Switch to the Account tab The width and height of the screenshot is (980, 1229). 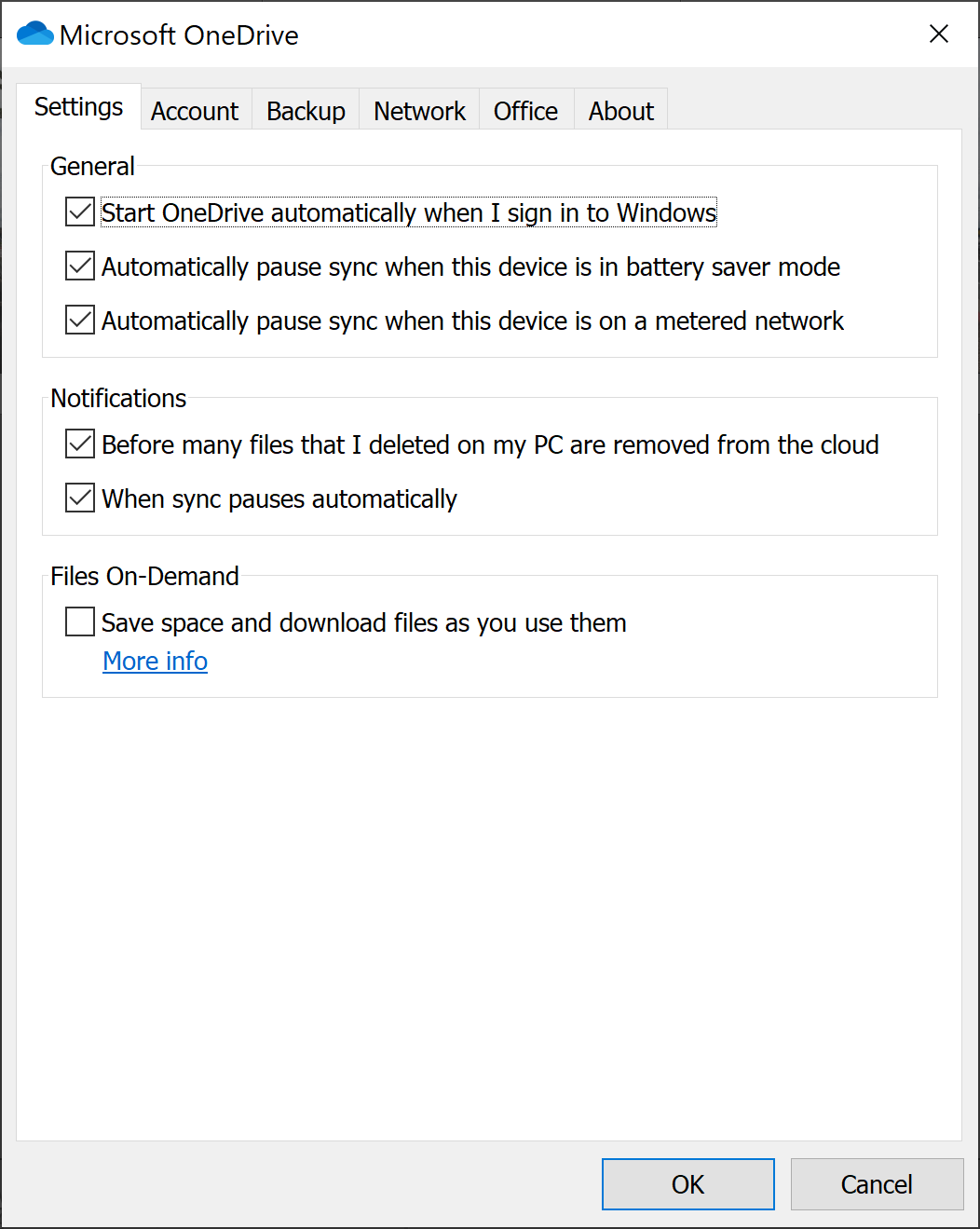(x=195, y=111)
